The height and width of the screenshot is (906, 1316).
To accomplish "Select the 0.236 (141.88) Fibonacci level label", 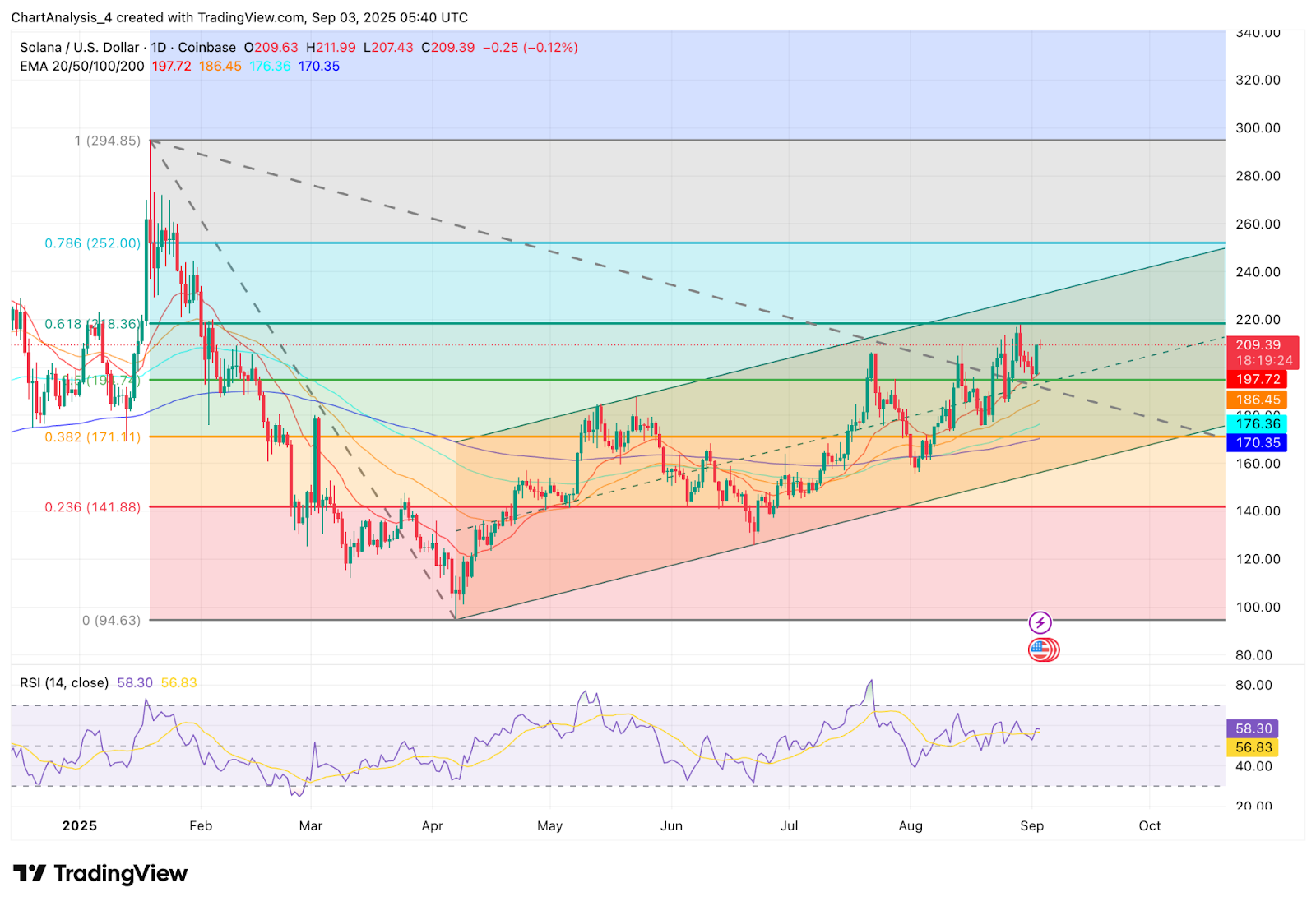I will click(93, 507).
